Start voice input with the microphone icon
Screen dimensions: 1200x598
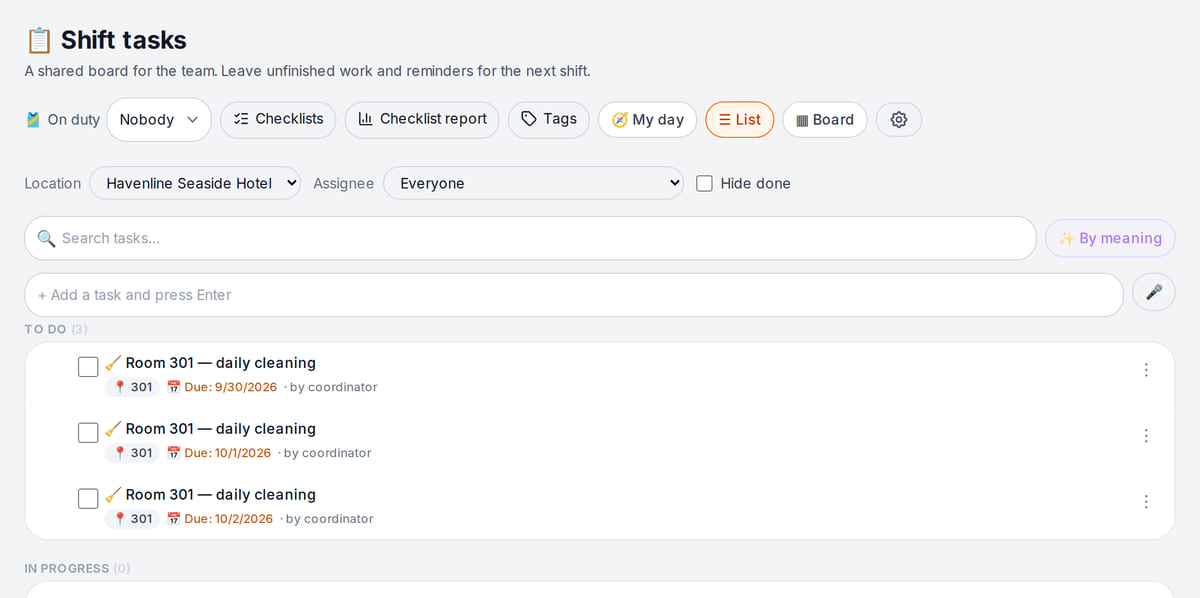[x=1153, y=293]
